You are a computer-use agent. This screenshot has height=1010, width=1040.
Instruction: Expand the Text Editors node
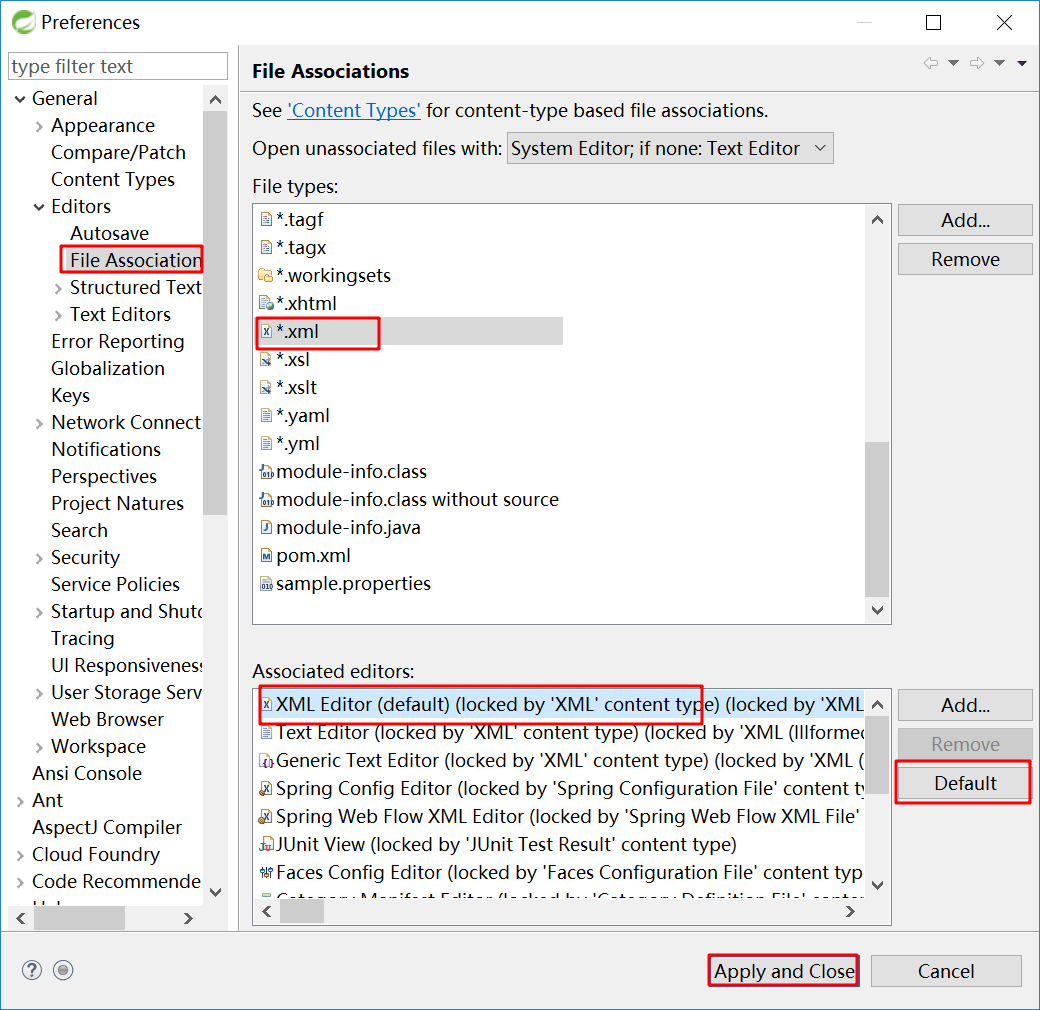(58, 315)
